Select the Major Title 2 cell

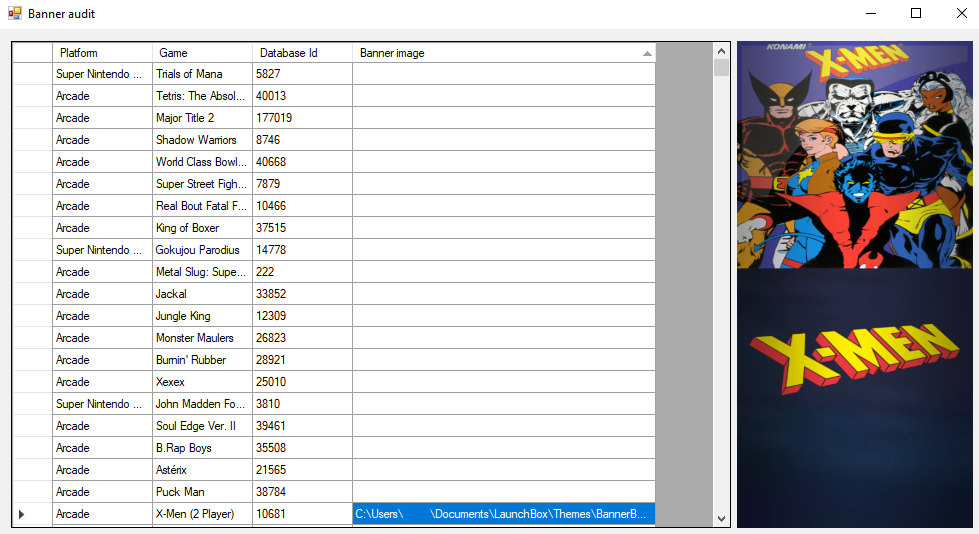(202, 117)
